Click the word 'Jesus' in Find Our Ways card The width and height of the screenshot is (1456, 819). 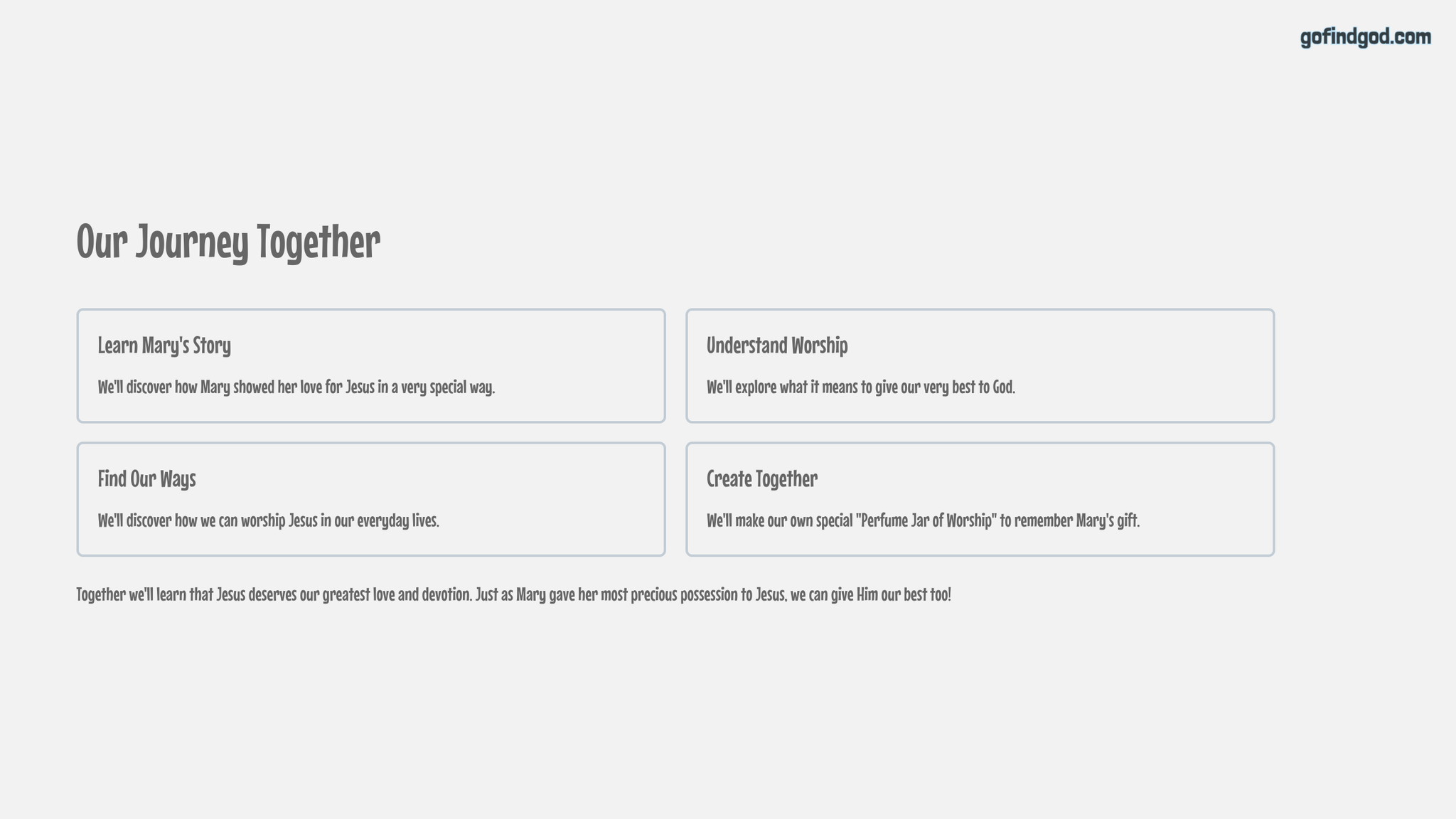coord(303,520)
